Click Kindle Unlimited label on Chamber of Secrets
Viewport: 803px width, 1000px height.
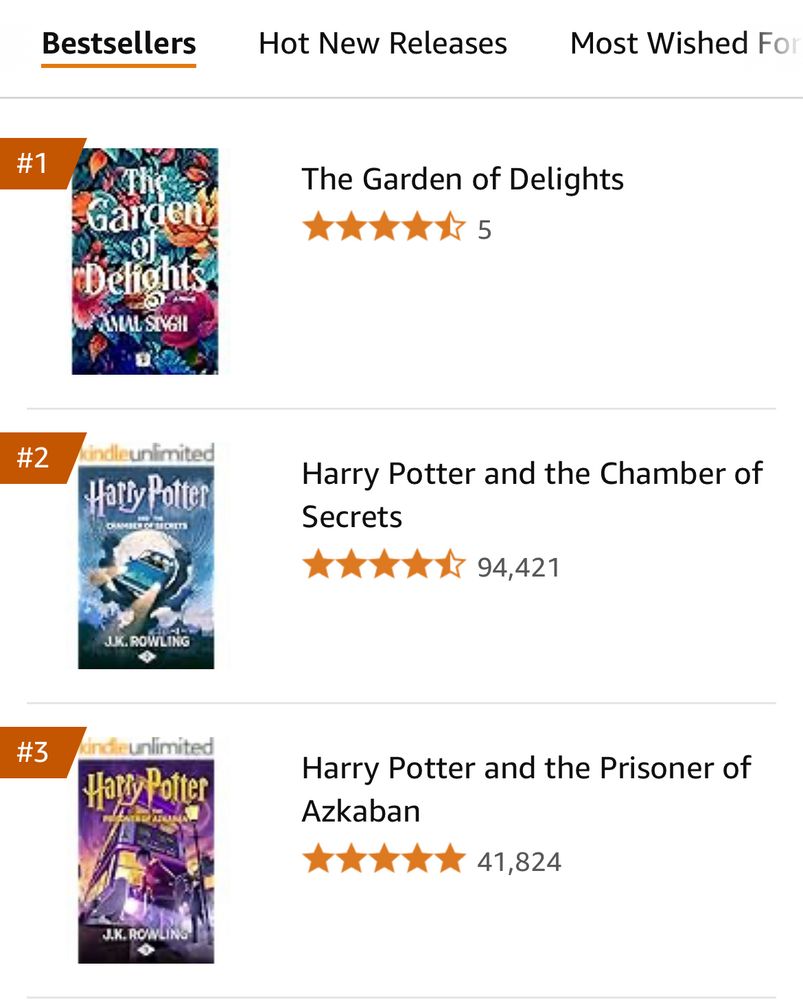tap(150, 453)
